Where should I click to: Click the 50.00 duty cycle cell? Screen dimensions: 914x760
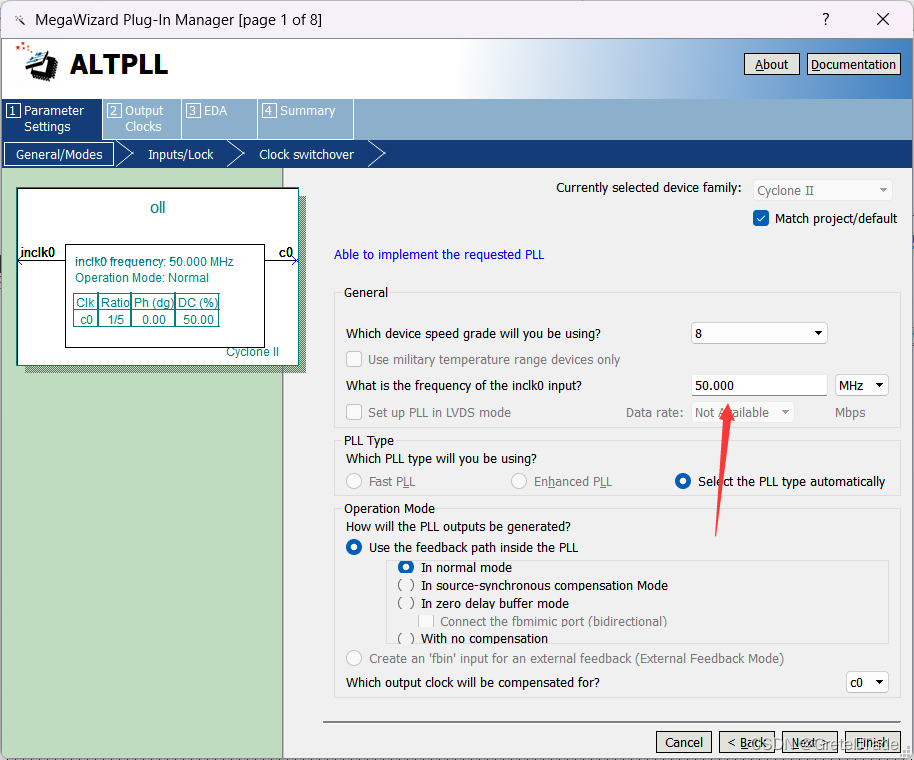point(198,319)
